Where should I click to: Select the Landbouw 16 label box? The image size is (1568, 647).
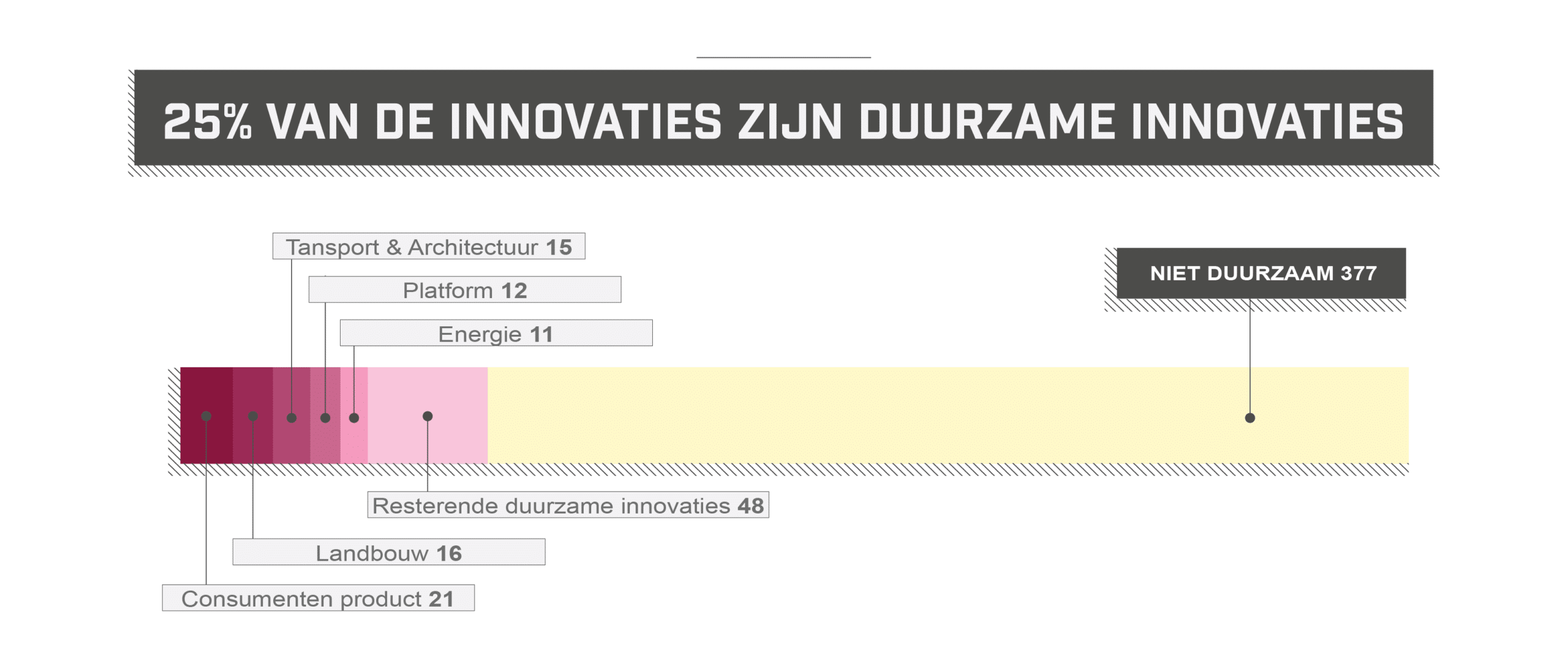[388, 552]
